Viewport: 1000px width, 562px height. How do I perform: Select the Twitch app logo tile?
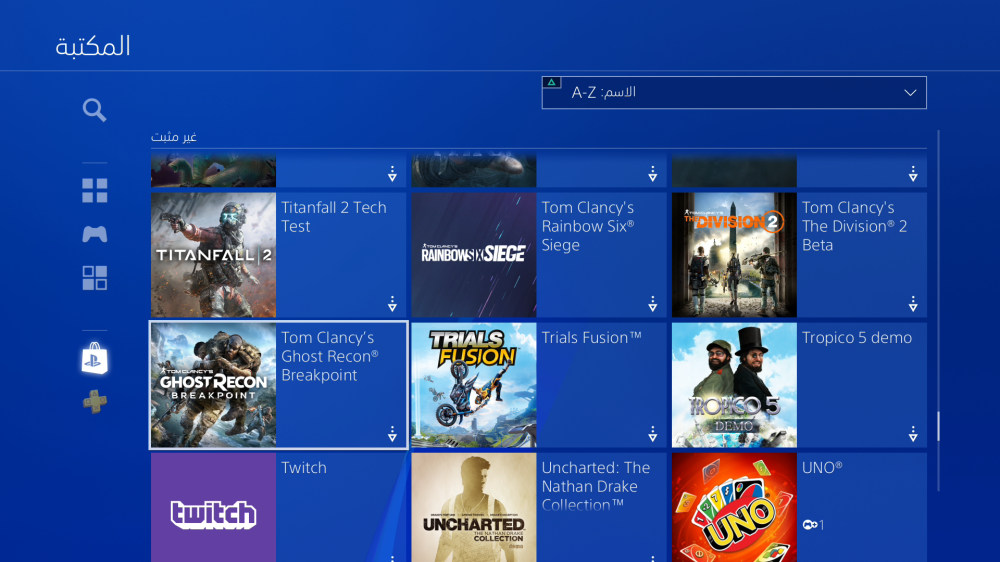(214, 508)
